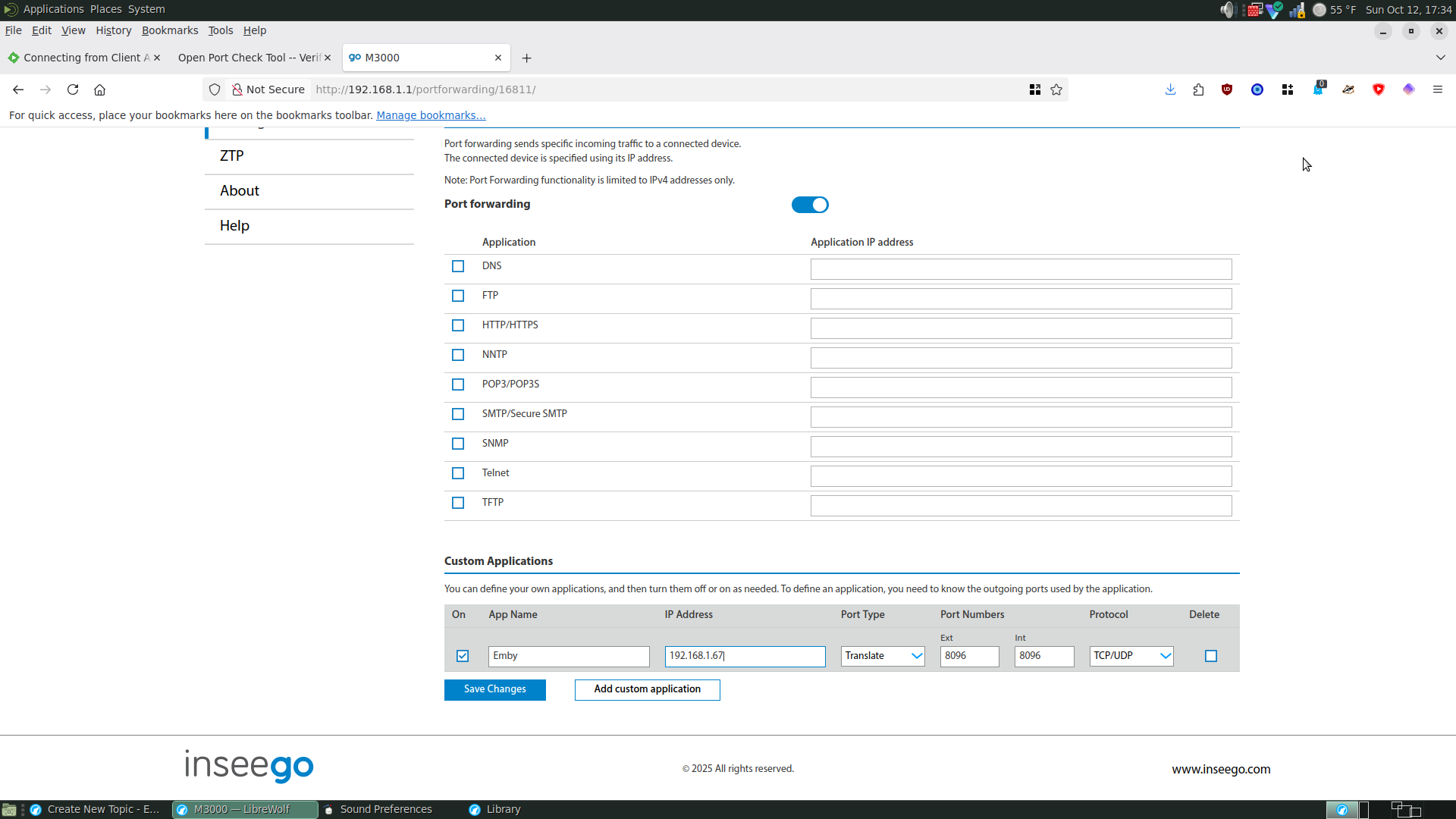Click the extensions puzzle icon
This screenshot has width=1456, height=819.
[x=1198, y=89]
